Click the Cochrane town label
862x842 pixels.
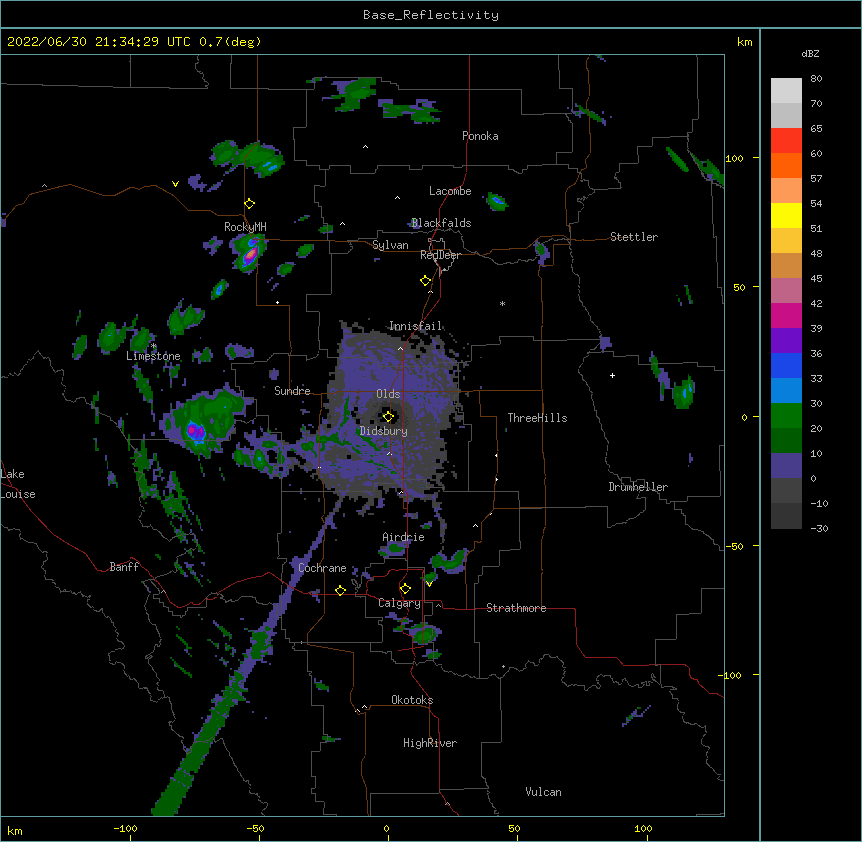(322, 568)
